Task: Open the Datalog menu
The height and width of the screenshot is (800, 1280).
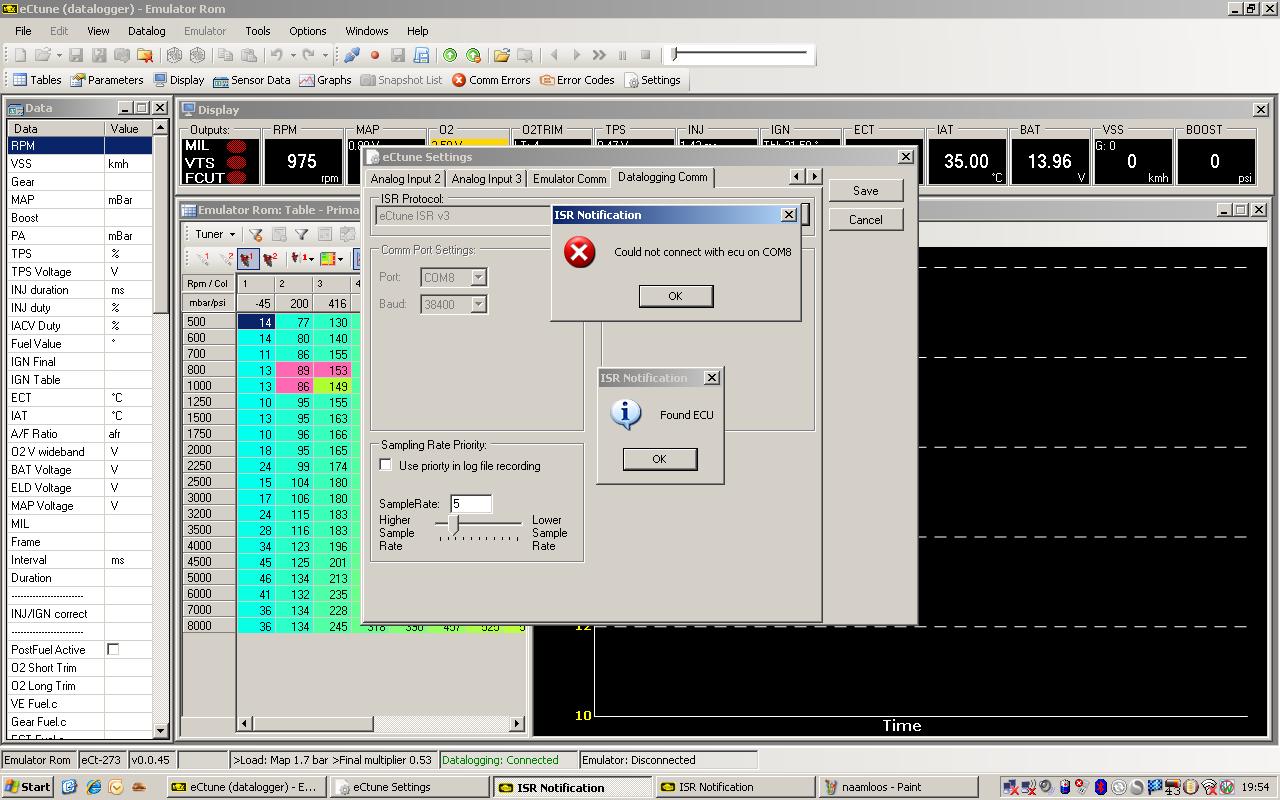Action: (x=146, y=31)
